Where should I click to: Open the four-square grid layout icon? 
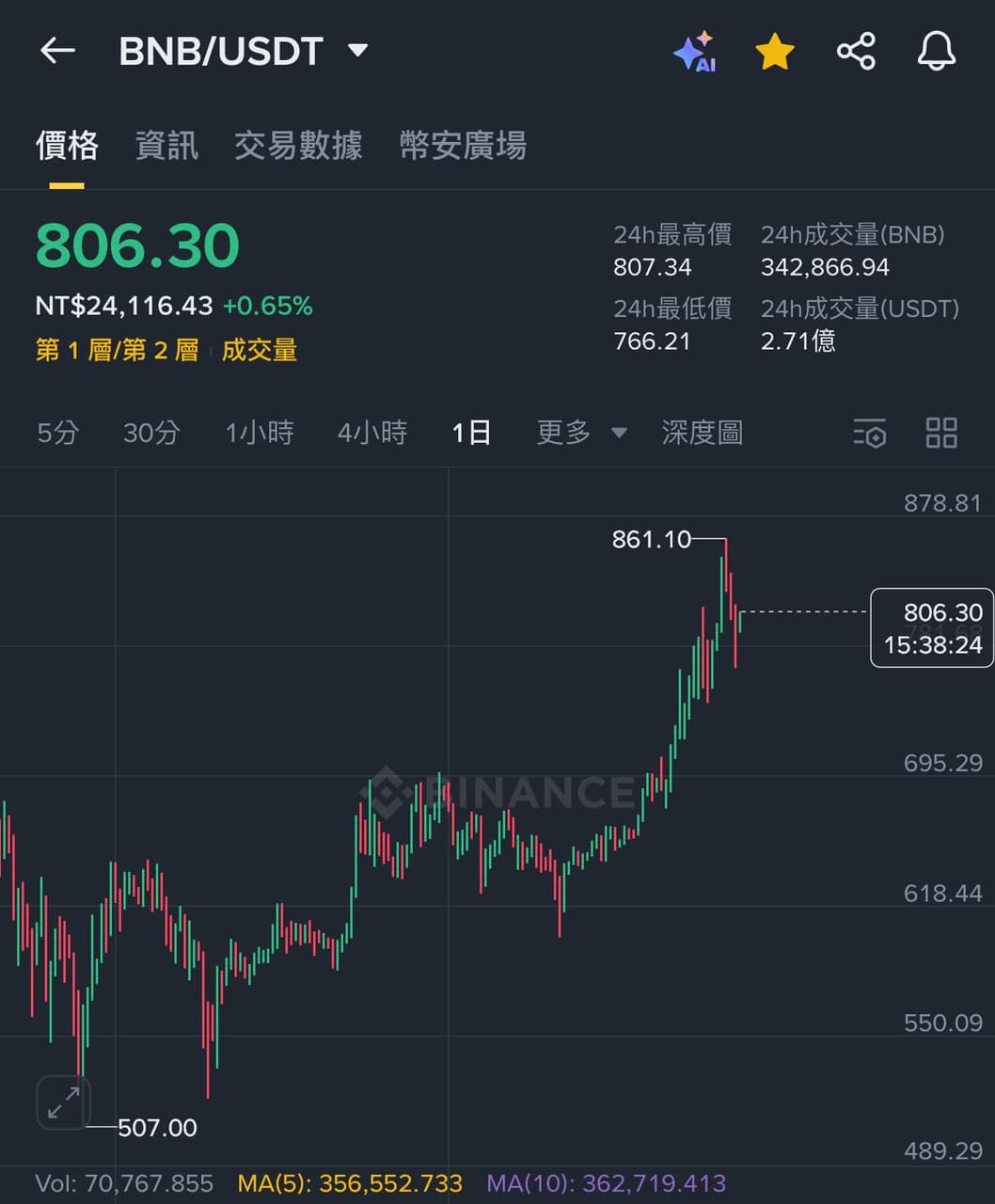click(941, 433)
